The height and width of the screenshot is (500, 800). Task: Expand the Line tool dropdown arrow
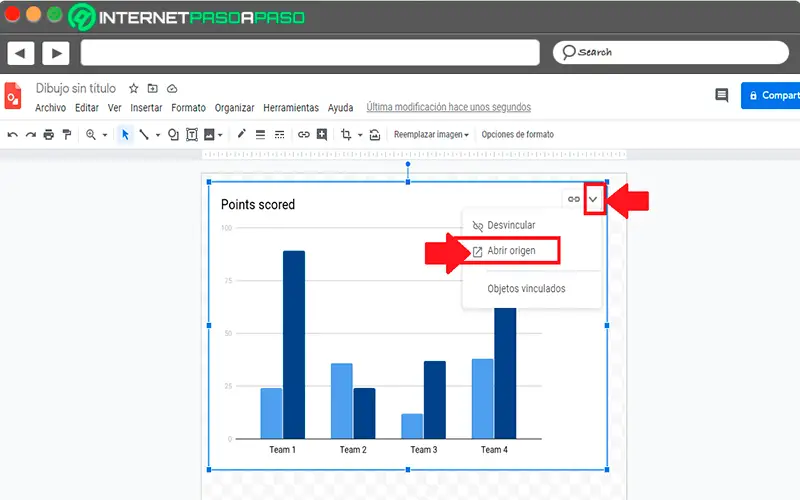click(x=158, y=135)
